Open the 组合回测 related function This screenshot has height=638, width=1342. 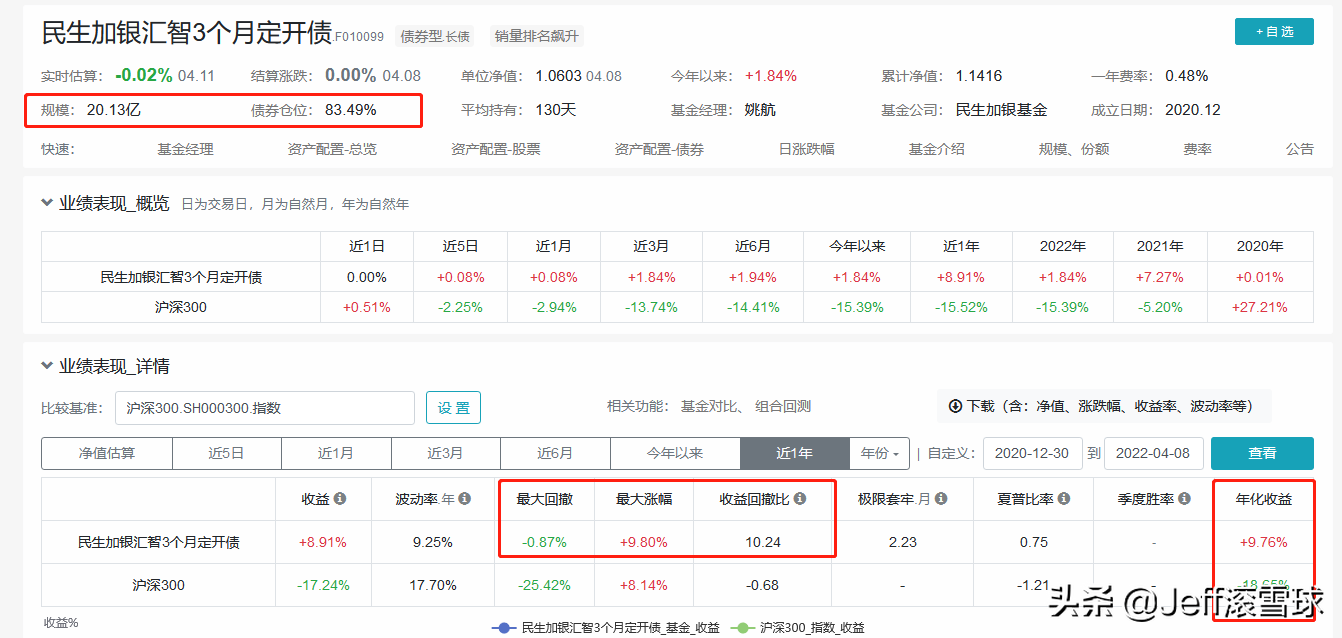(x=783, y=406)
